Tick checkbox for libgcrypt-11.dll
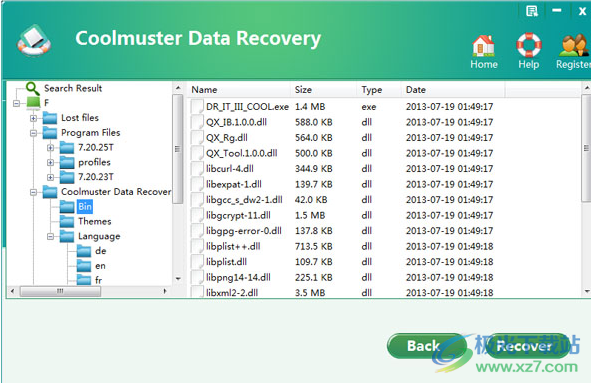The height and width of the screenshot is (383, 591). click(x=197, y=215)
